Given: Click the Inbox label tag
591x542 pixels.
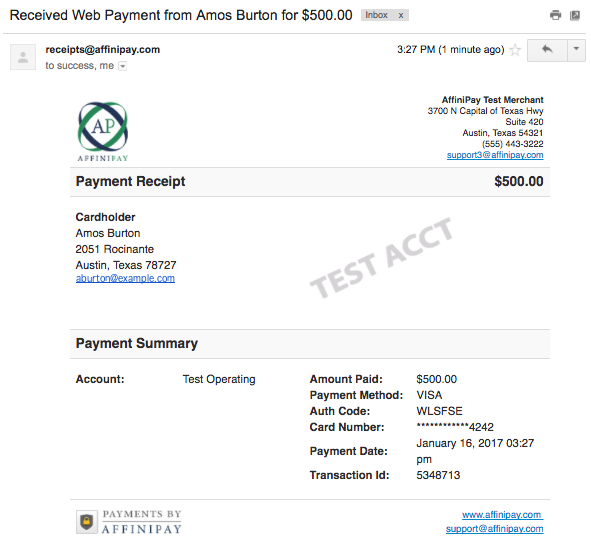Looking at the screenshot, I should [376, 15].
